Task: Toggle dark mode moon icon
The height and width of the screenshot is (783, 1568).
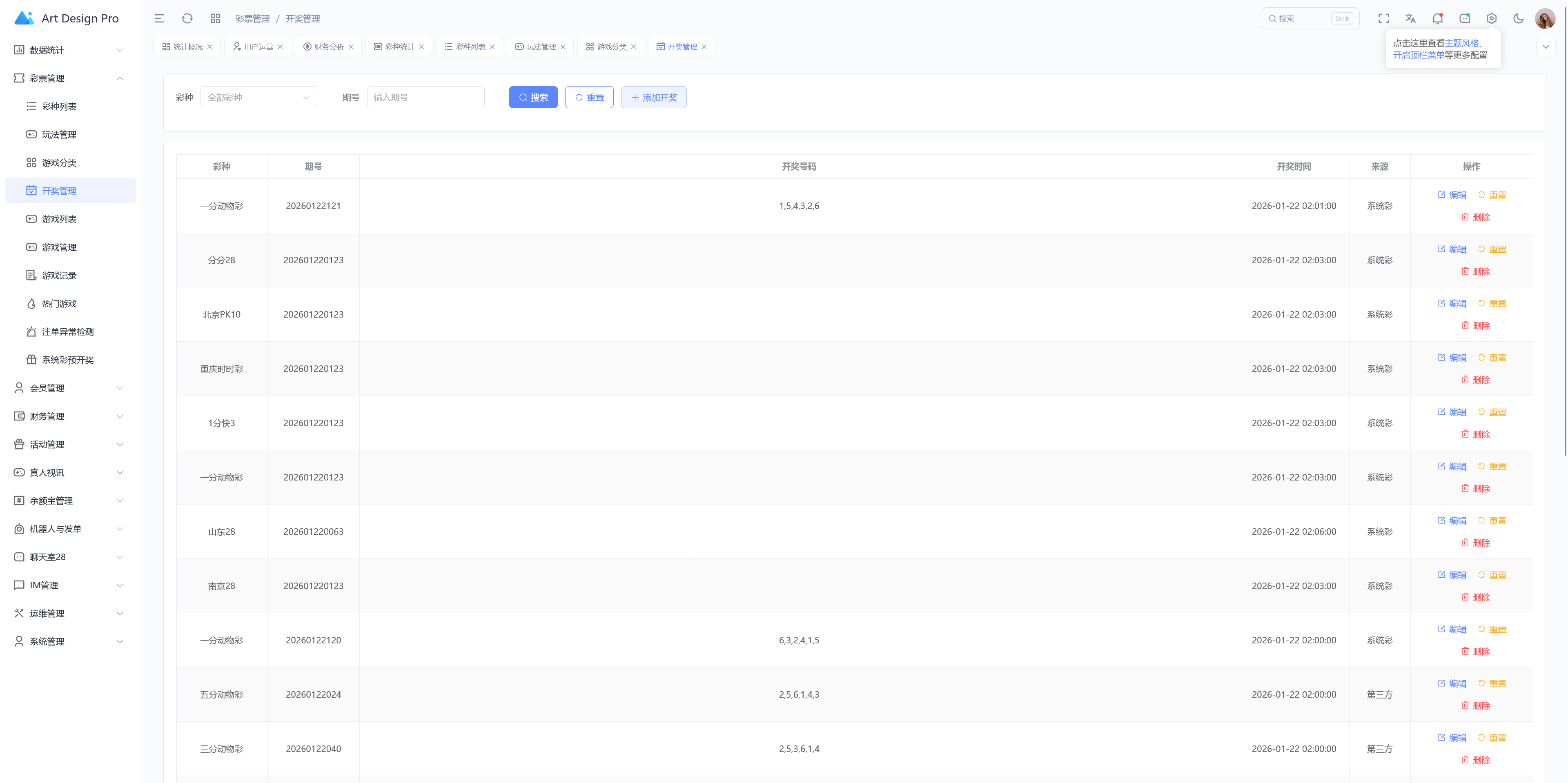Action: click(1518, 18)
